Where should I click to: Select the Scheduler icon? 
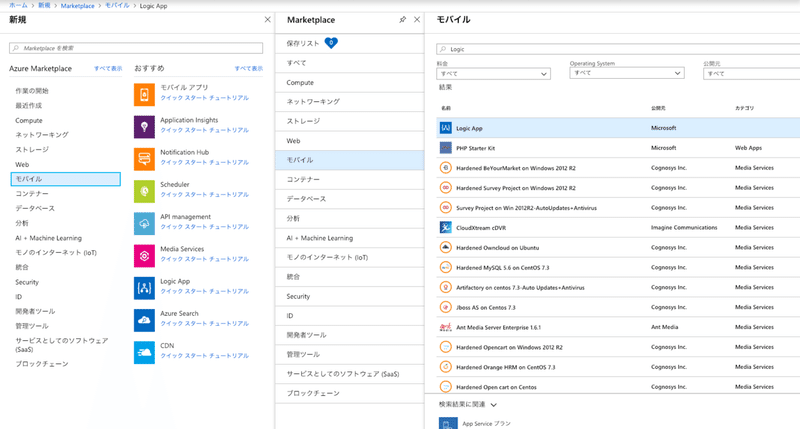coord(144,190)
